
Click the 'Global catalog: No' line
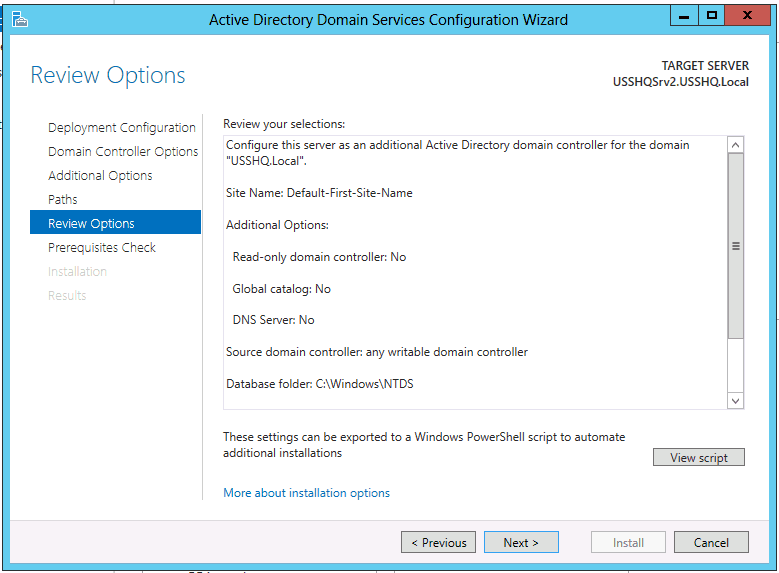pyautogui.click(x=281, y=289)
